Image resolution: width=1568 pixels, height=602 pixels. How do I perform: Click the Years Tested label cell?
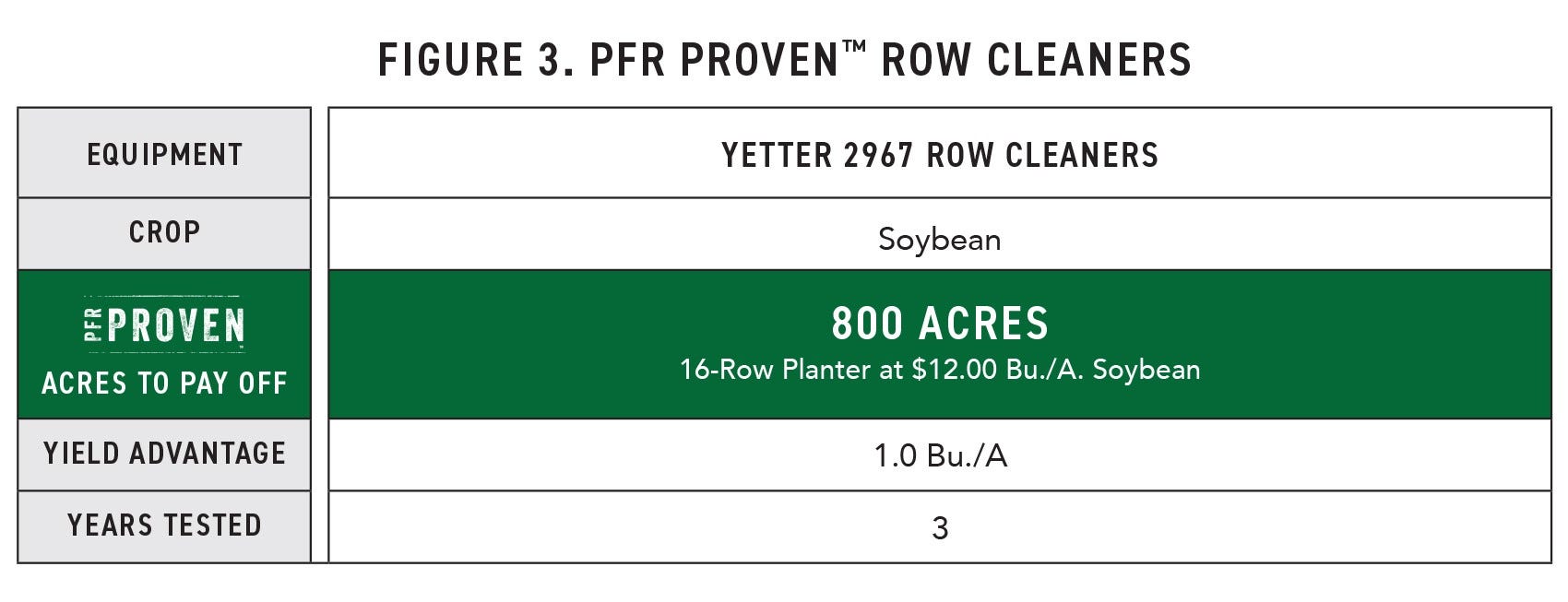click(164, 526)
